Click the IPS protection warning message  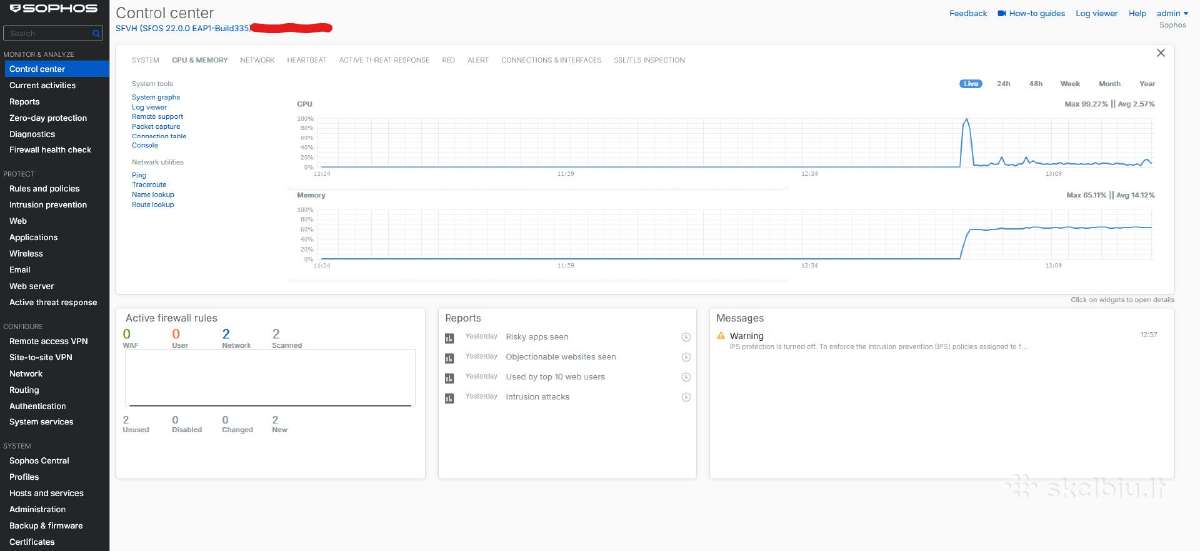point(878,346)
